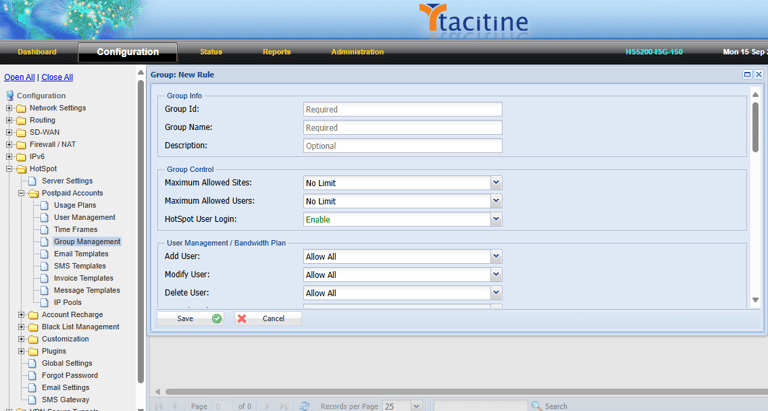
Task: Open the Reports menu
Action: point(276,52)
